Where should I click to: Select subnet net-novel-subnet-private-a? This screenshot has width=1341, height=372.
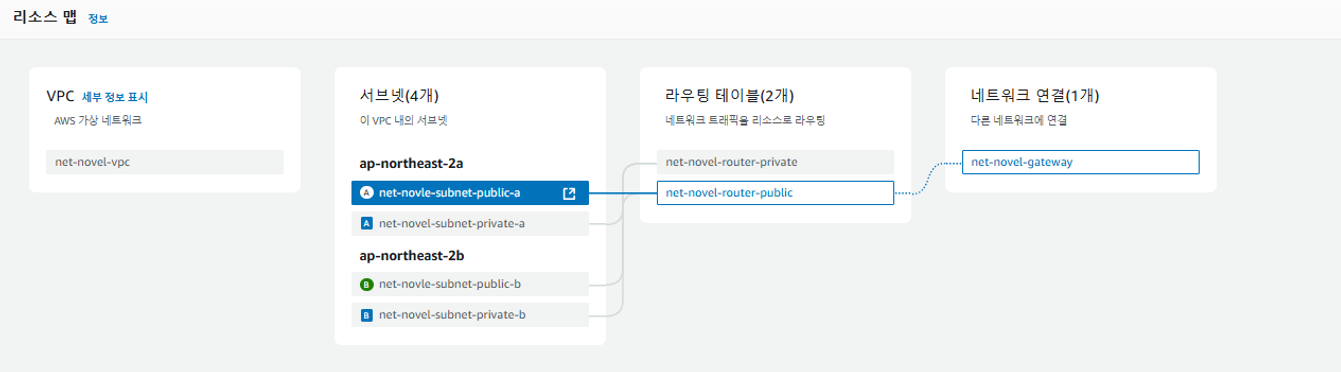(x=470, y=224)
